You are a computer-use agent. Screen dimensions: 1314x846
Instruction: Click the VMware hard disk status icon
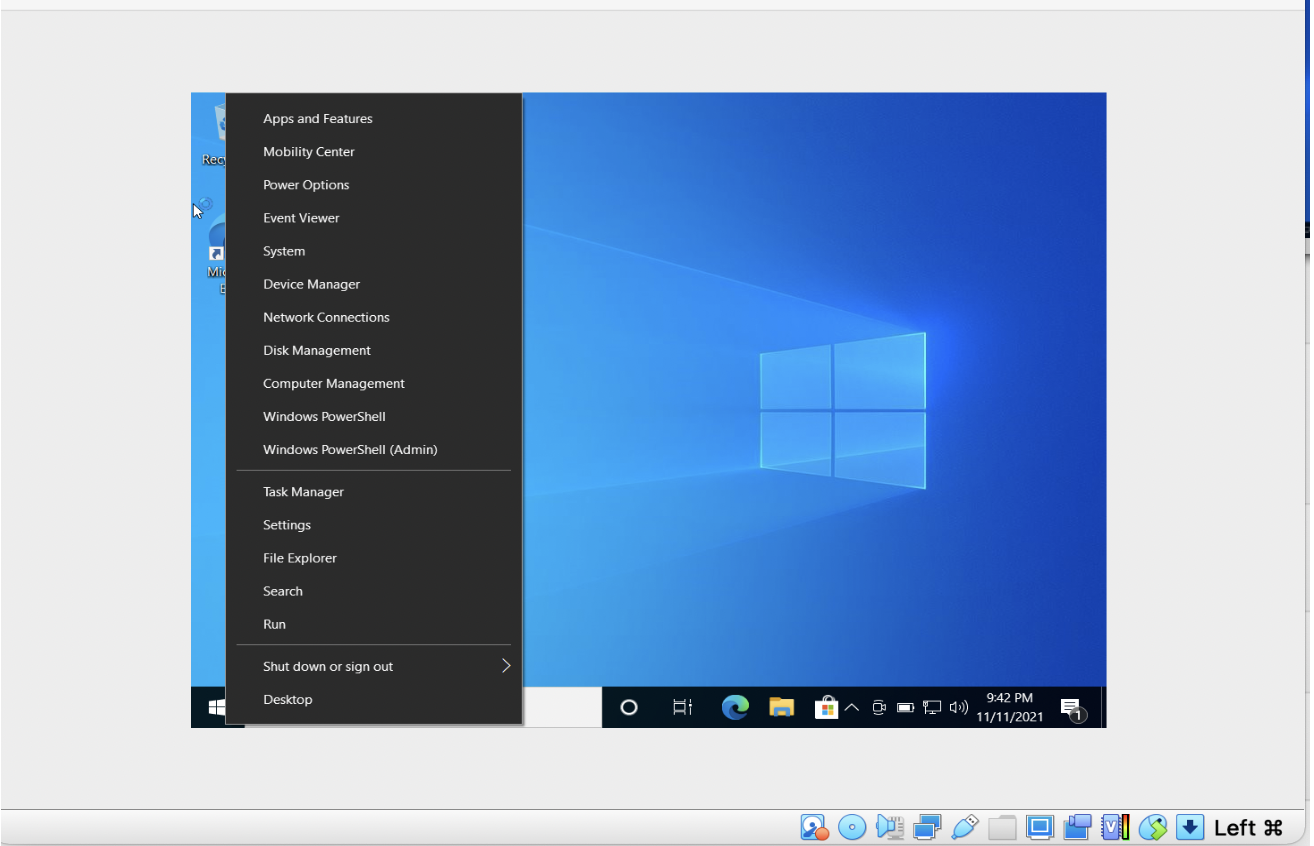pos(812,827)
